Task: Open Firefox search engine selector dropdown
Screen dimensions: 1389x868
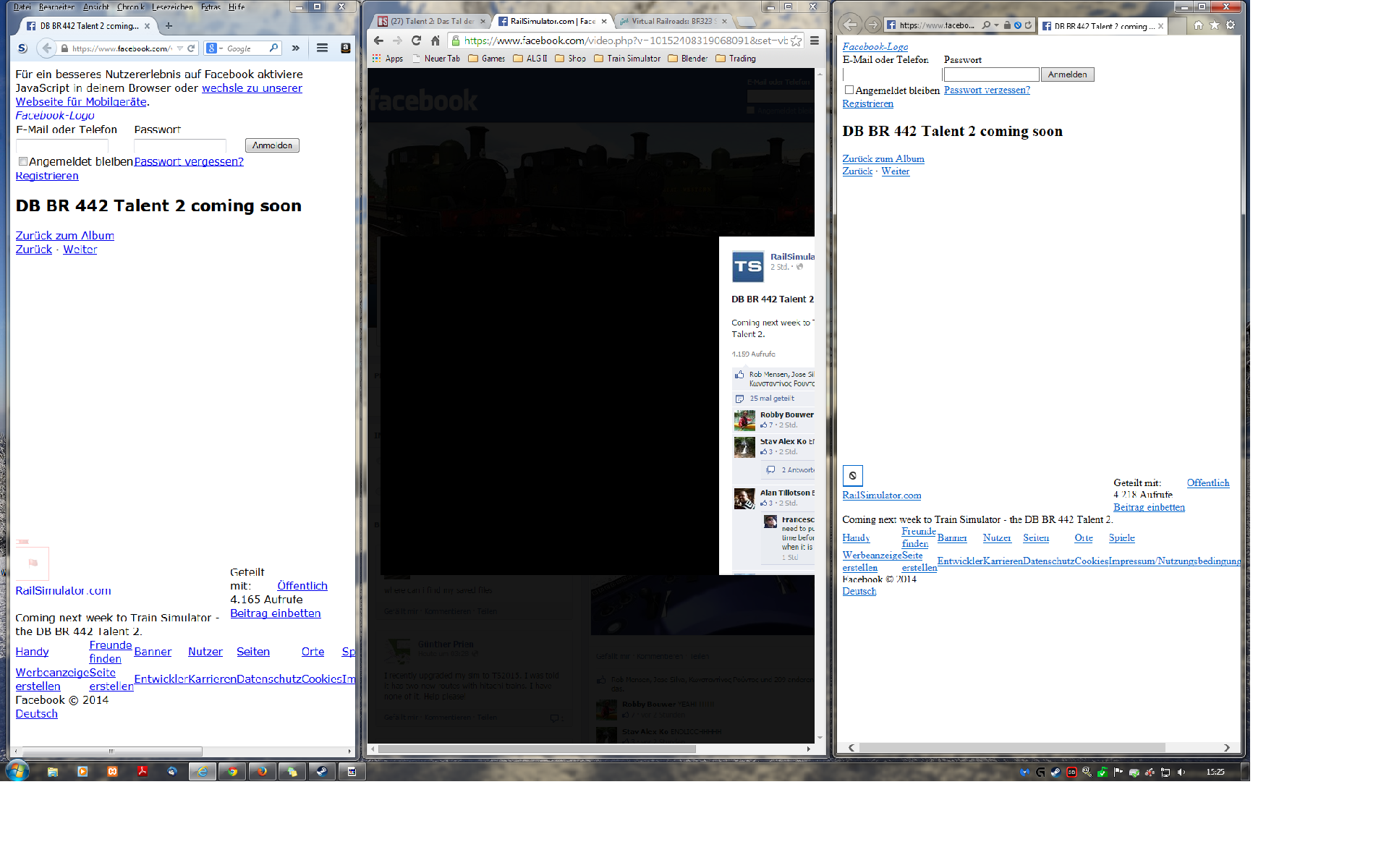Action: click(215, 48)
